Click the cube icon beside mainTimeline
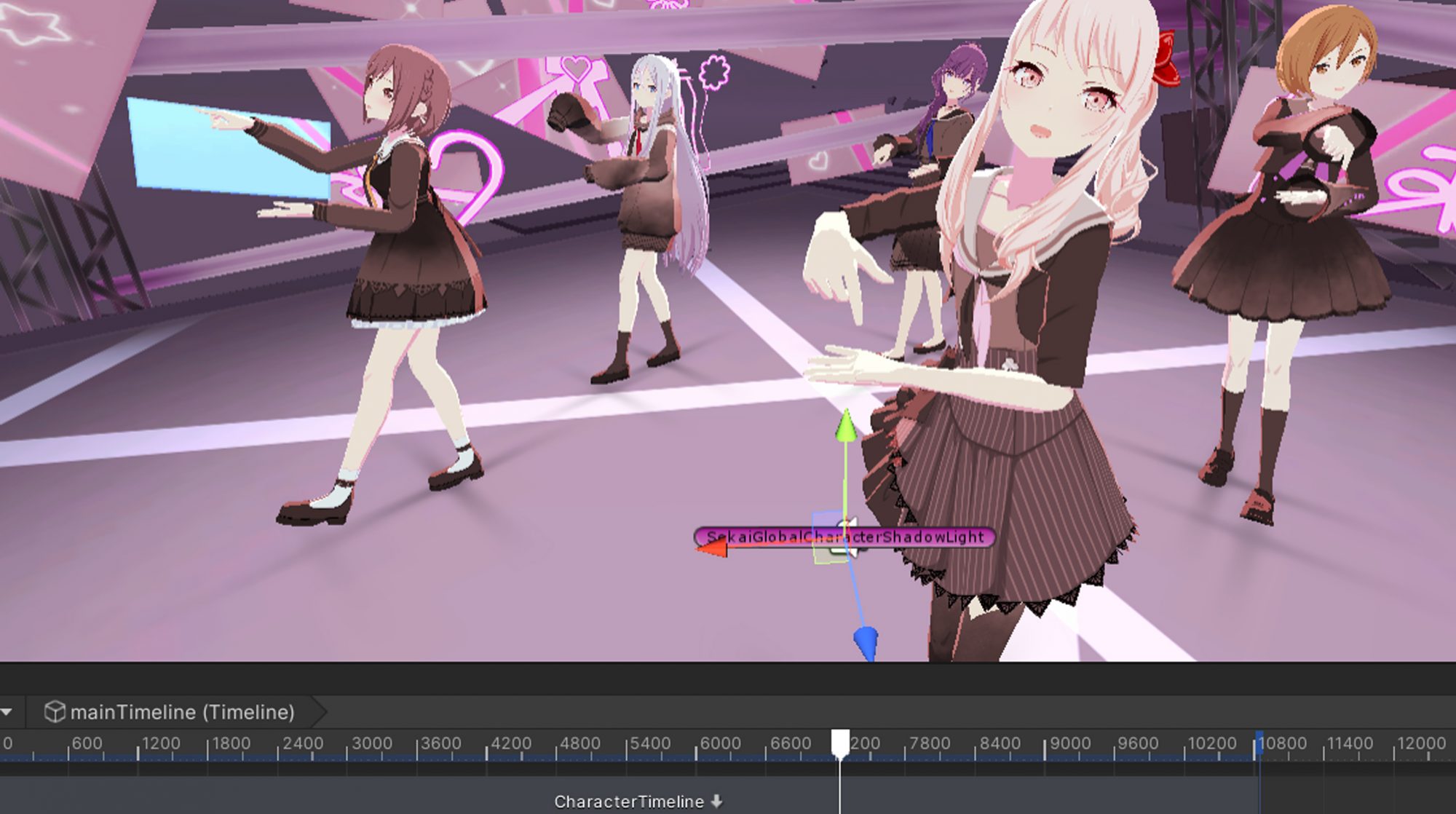 (55, 712)
